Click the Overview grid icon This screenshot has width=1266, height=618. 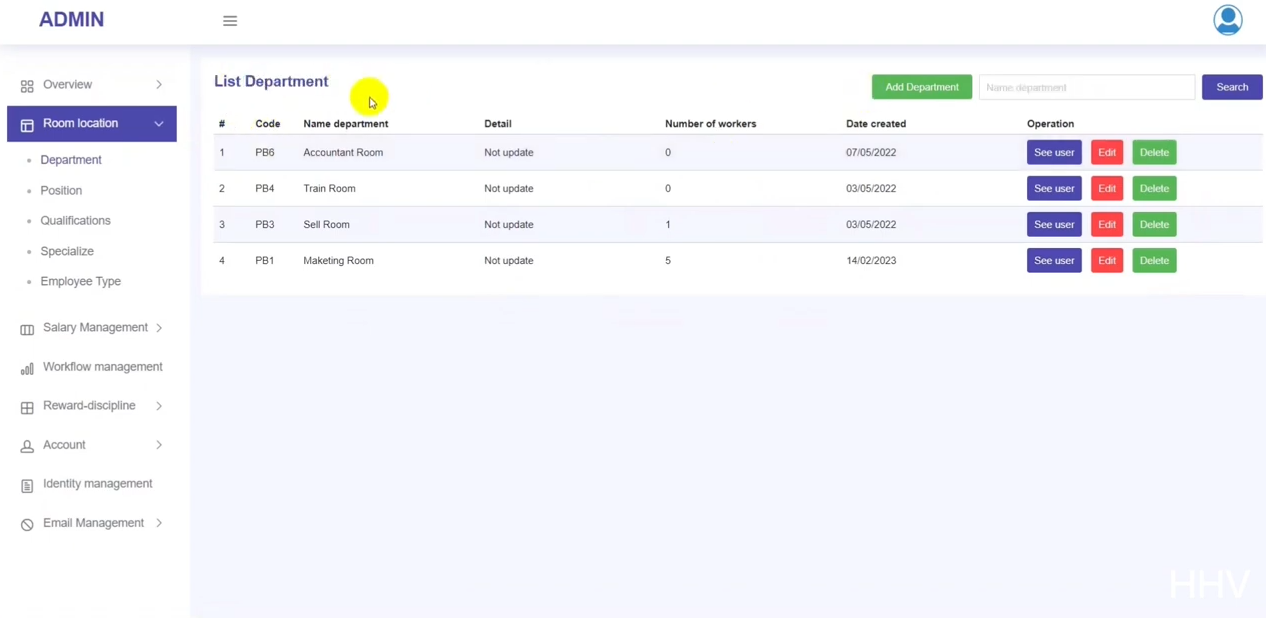click(x=27, y=86)
